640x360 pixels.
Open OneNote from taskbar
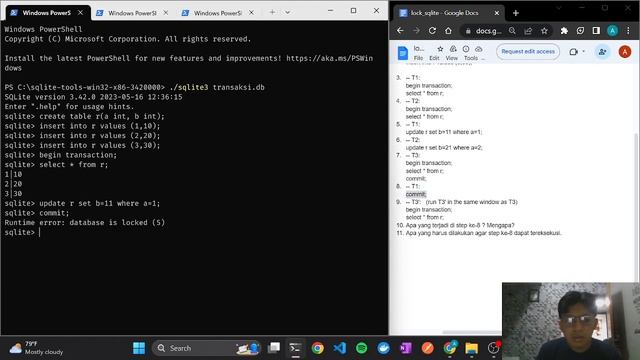click(x=405, y=348)
